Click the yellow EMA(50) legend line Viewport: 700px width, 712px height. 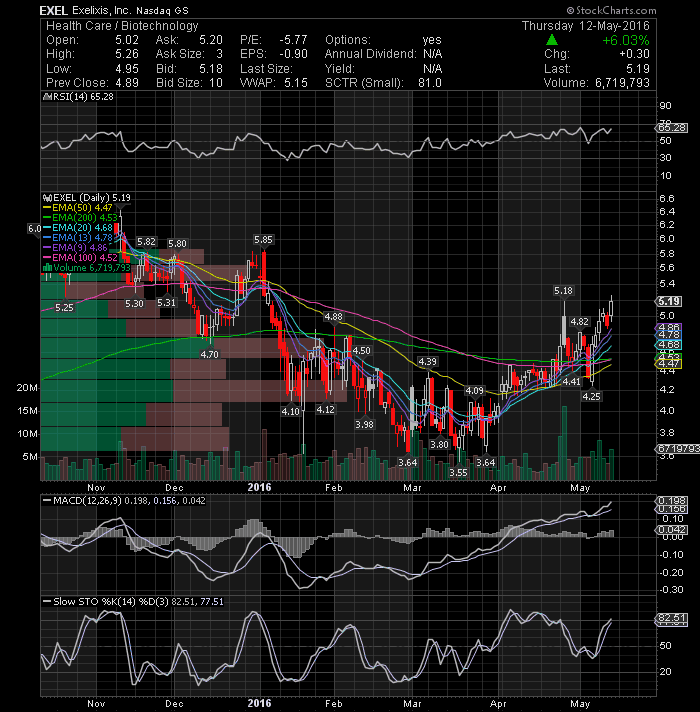click(x=47, y=208)
